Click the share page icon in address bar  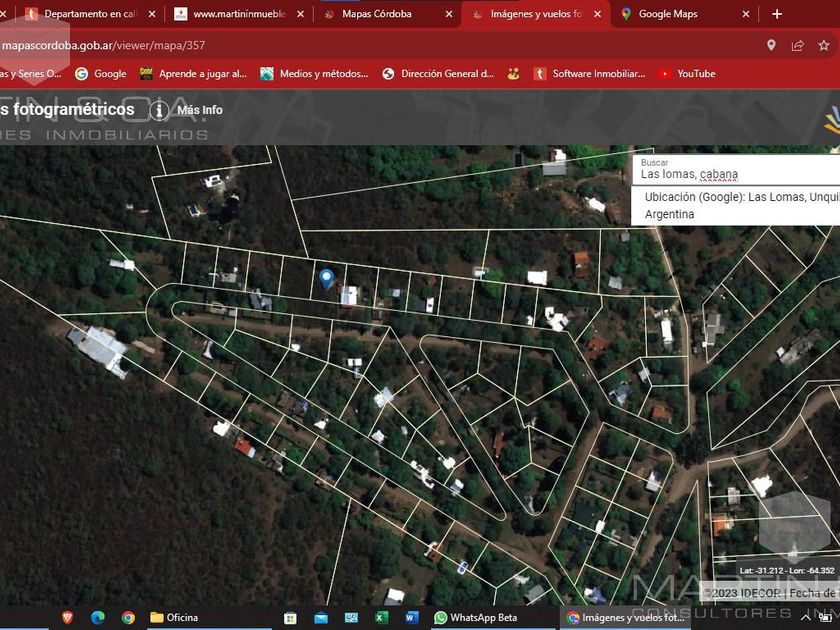click(x=797, y=45)
